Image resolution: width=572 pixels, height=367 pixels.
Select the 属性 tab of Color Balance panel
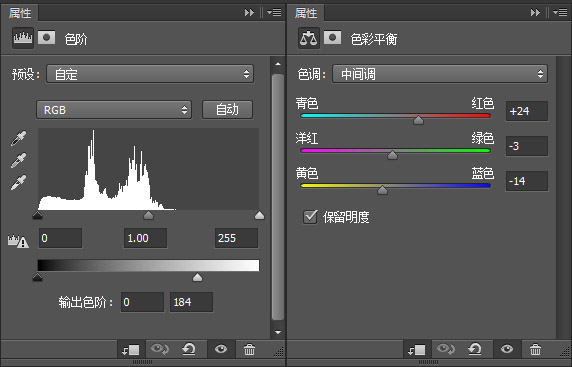pyautogui.click(x=306, y=13)
